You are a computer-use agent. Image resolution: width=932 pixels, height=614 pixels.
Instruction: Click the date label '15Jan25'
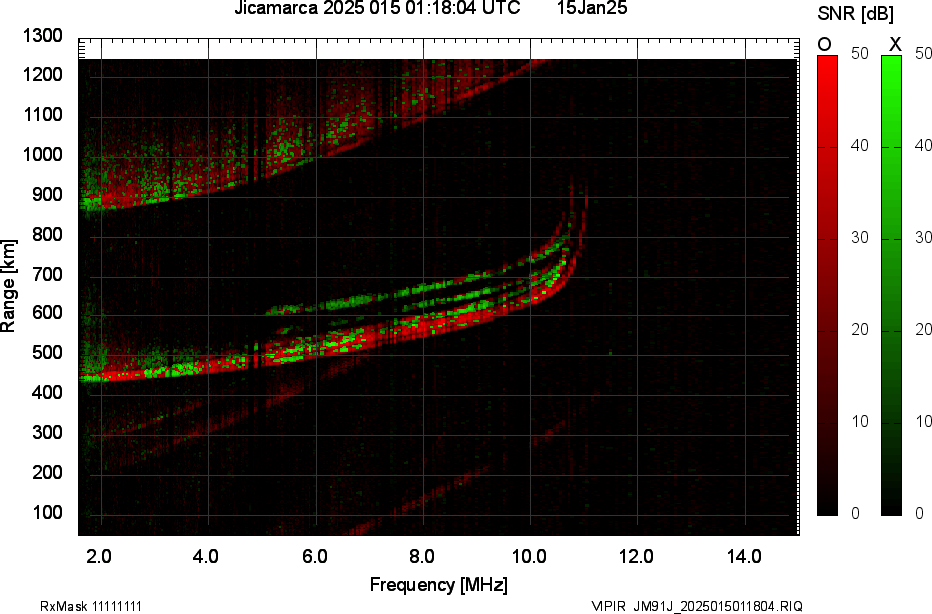tap(592, 8)
